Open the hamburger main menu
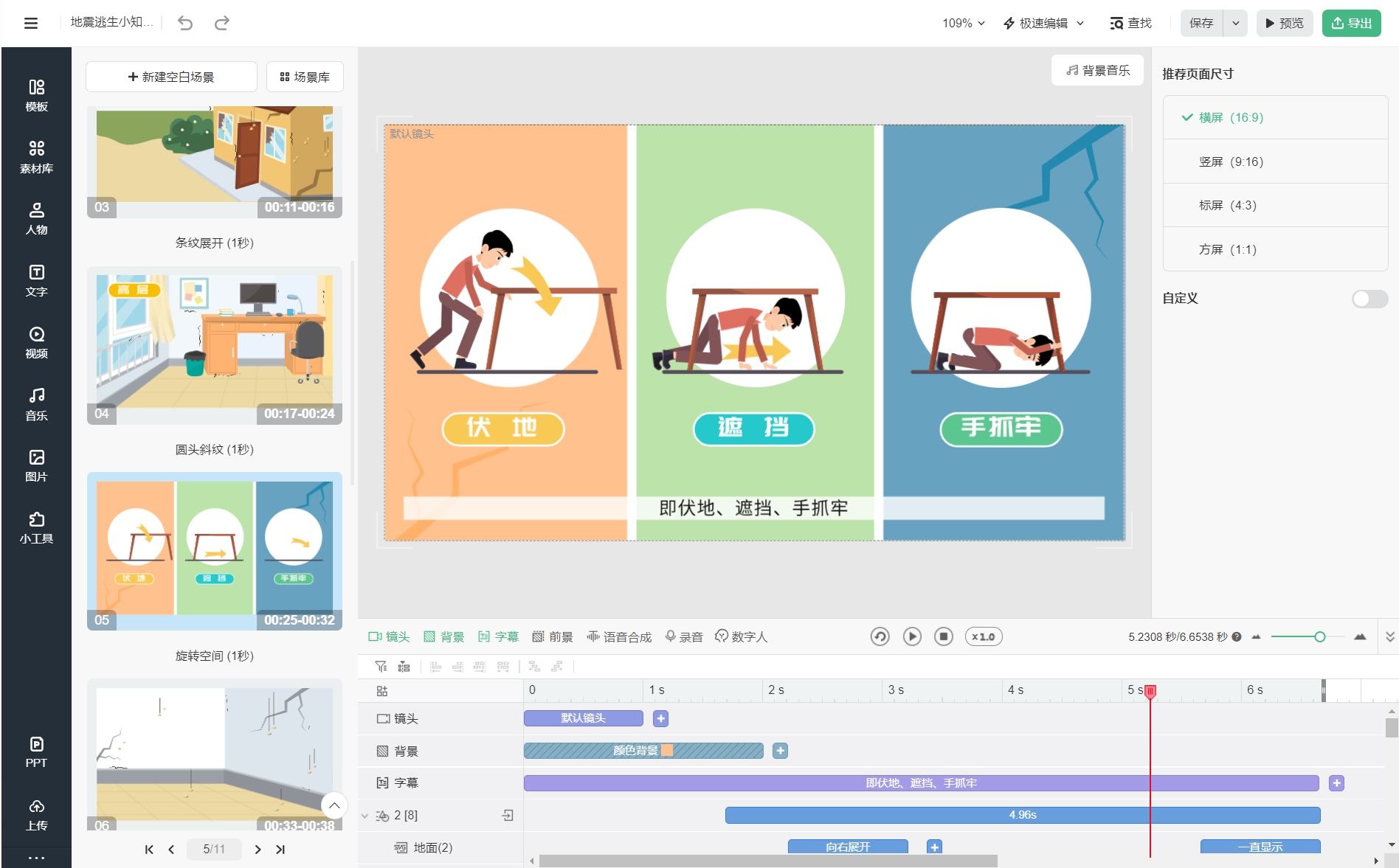Viewport: 1399px width, 868px height. tap(31, 23)
